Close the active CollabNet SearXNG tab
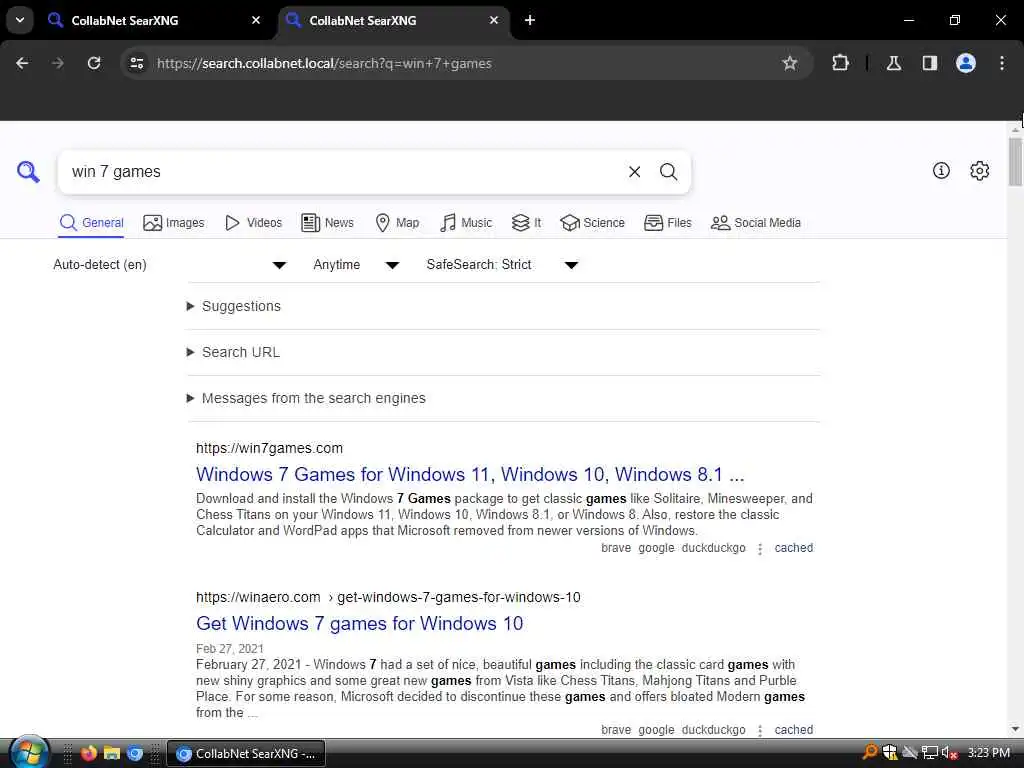The image size is (1024, 768). 494,20
